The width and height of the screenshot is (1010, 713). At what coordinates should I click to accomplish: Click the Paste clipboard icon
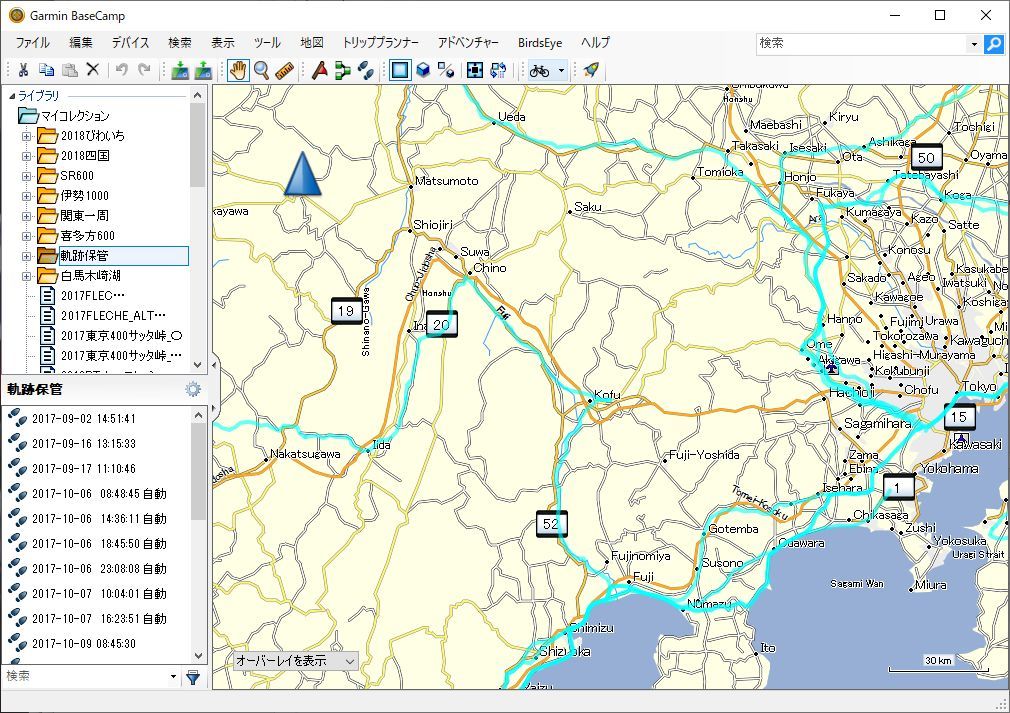pos(70,70)
